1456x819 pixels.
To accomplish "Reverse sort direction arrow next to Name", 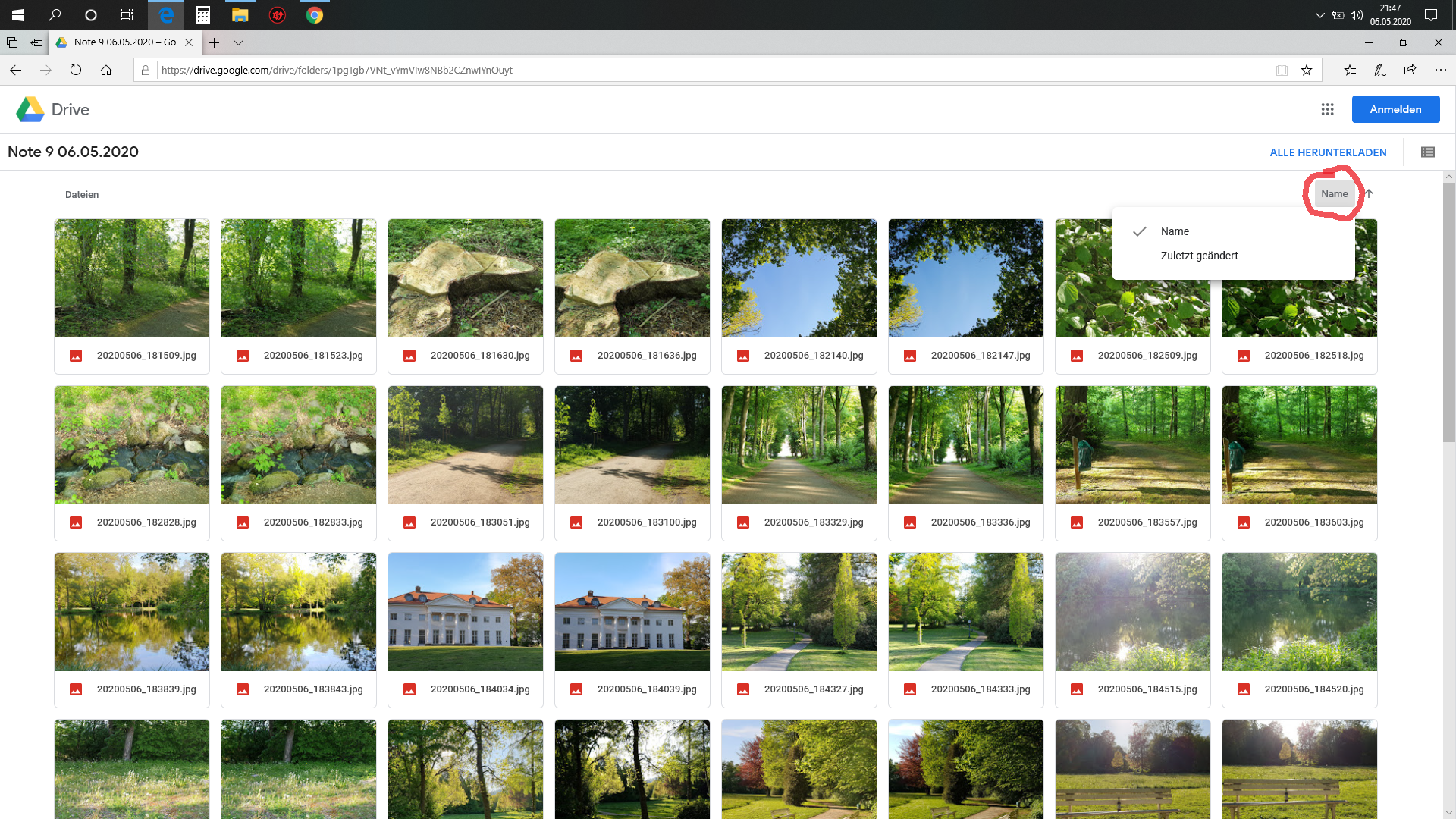I will point(1370,194).
